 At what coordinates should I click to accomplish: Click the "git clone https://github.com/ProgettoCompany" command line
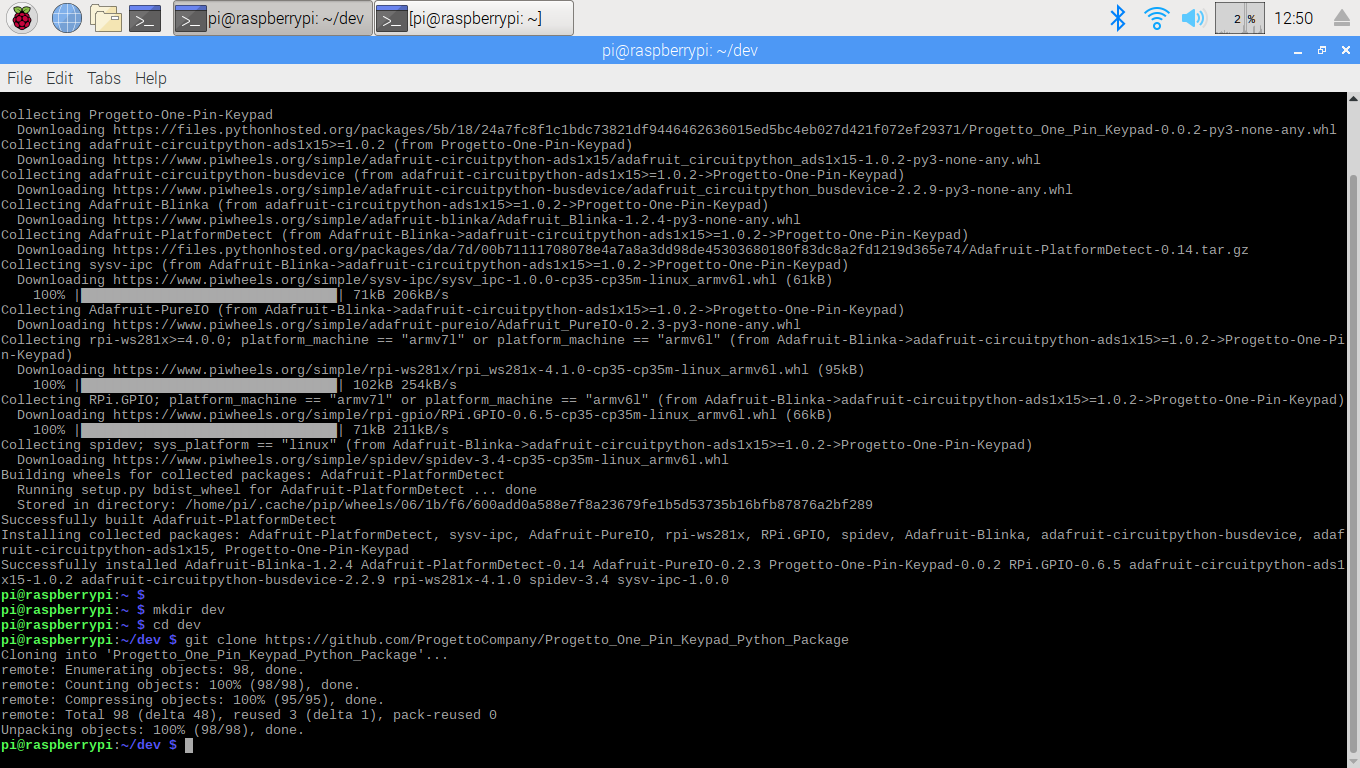425,640
